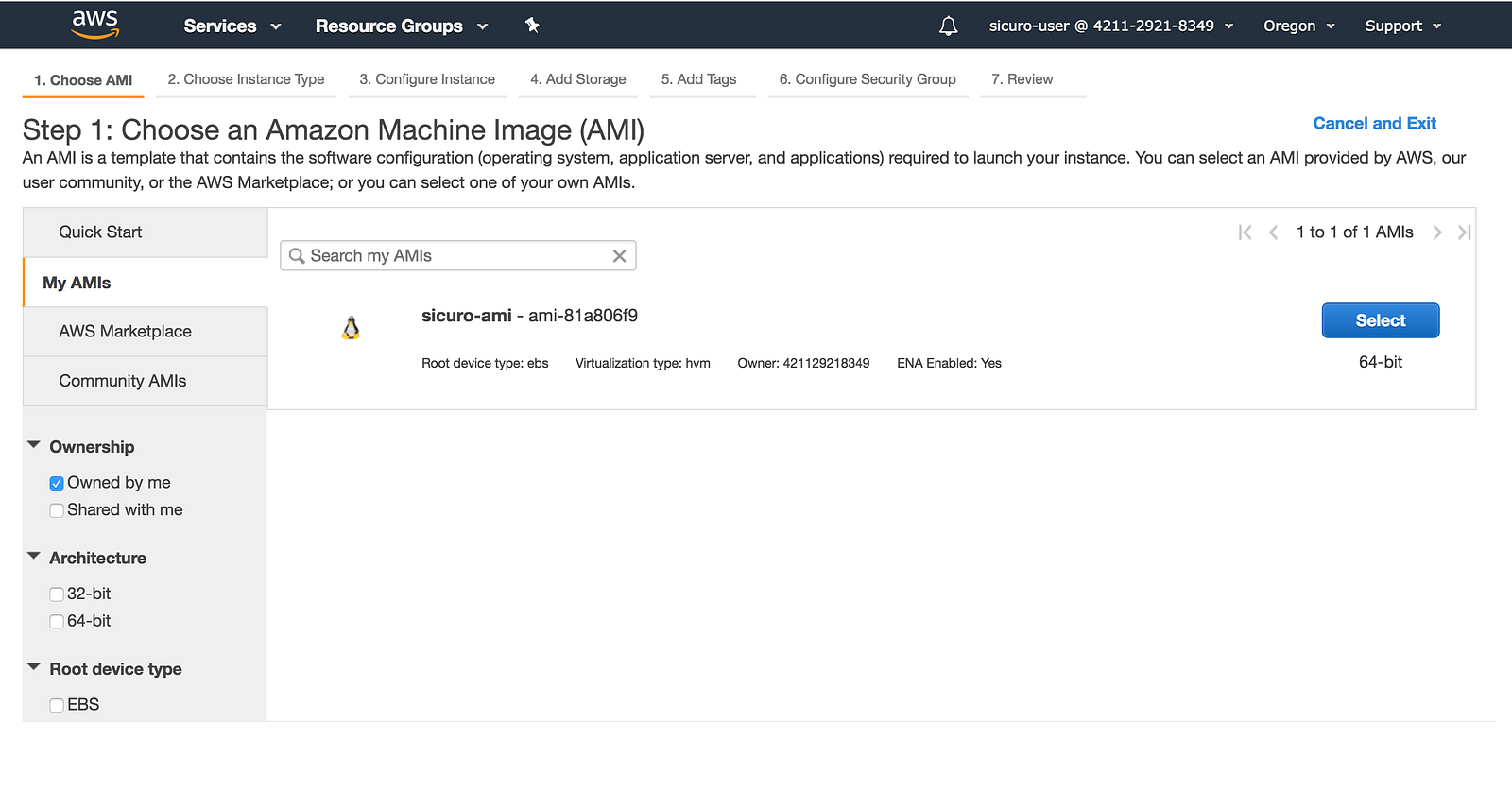
Task: Go to first page of AMIs
Action: click(x=1245, y=232)
